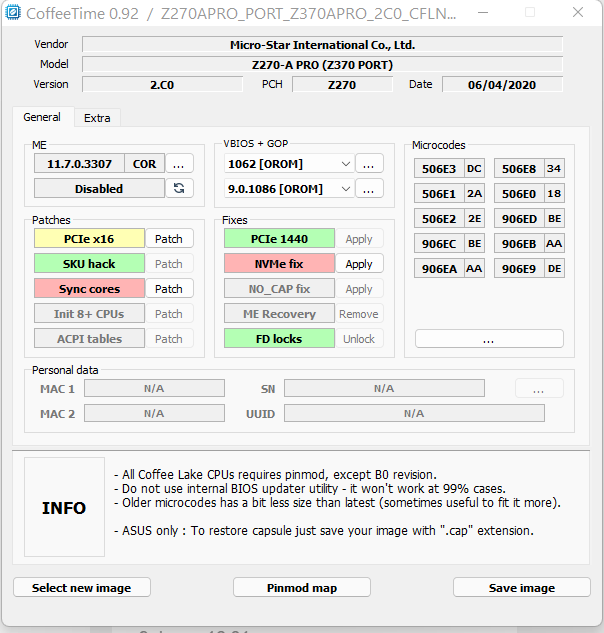Expand the 1062 [OROM] VBIOS dropdown

[x=346, y=164]
